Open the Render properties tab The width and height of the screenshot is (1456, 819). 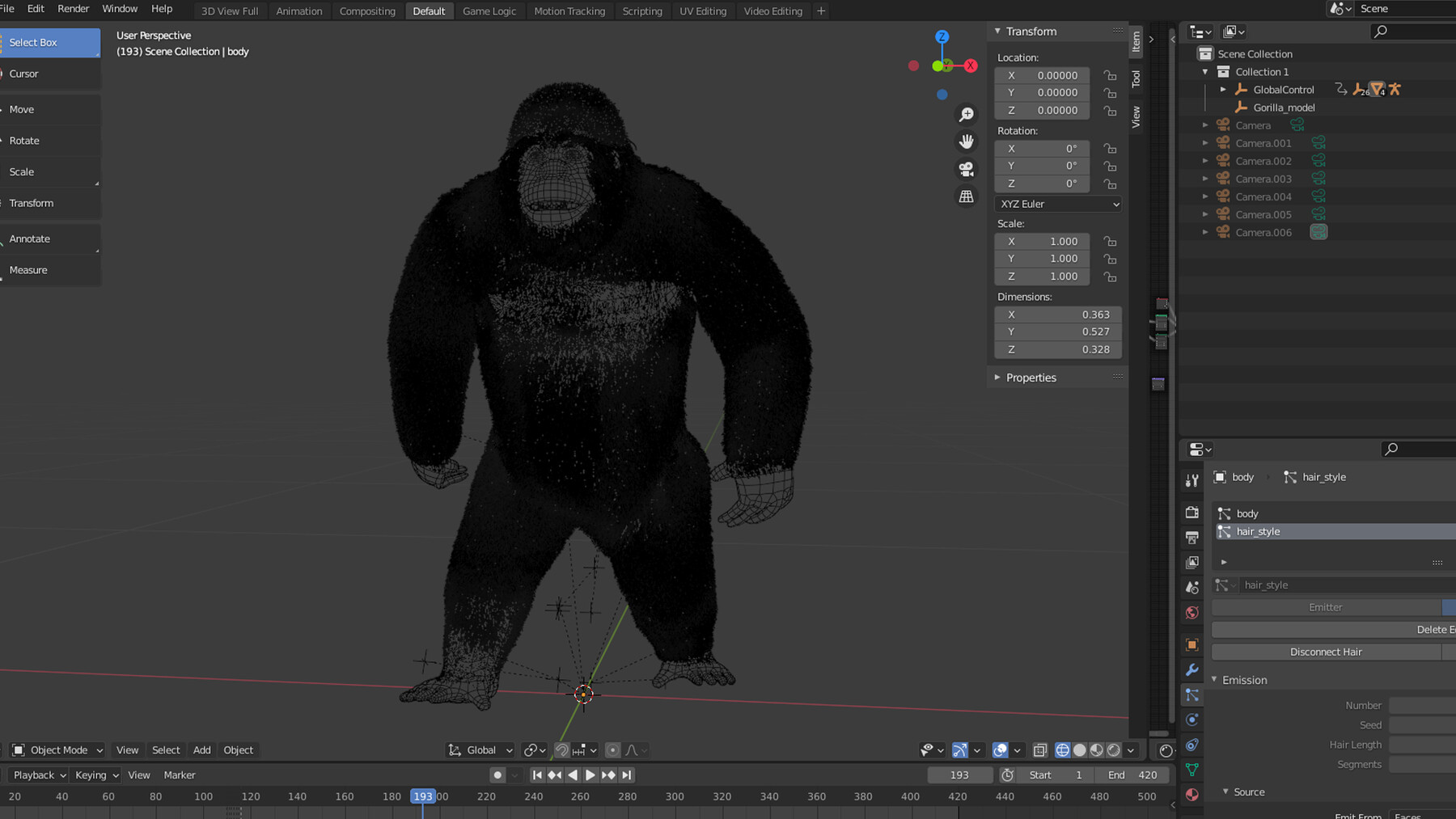click(x=1191, y=512)
